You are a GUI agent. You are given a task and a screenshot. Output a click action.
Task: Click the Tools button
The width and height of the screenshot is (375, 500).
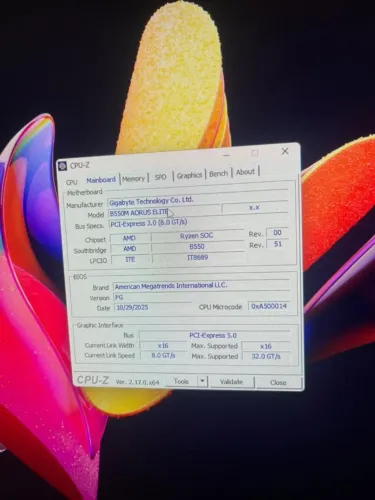point(181,381)
